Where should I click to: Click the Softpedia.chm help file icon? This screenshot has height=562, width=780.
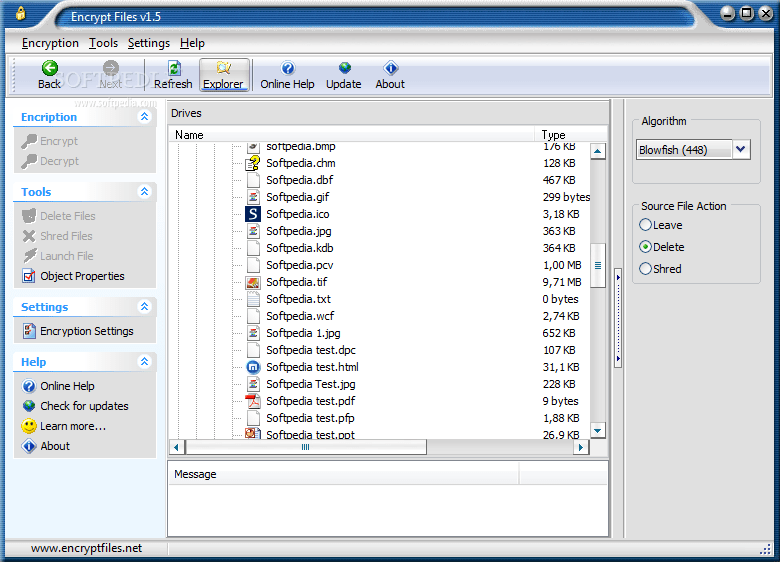click(253, 163)
